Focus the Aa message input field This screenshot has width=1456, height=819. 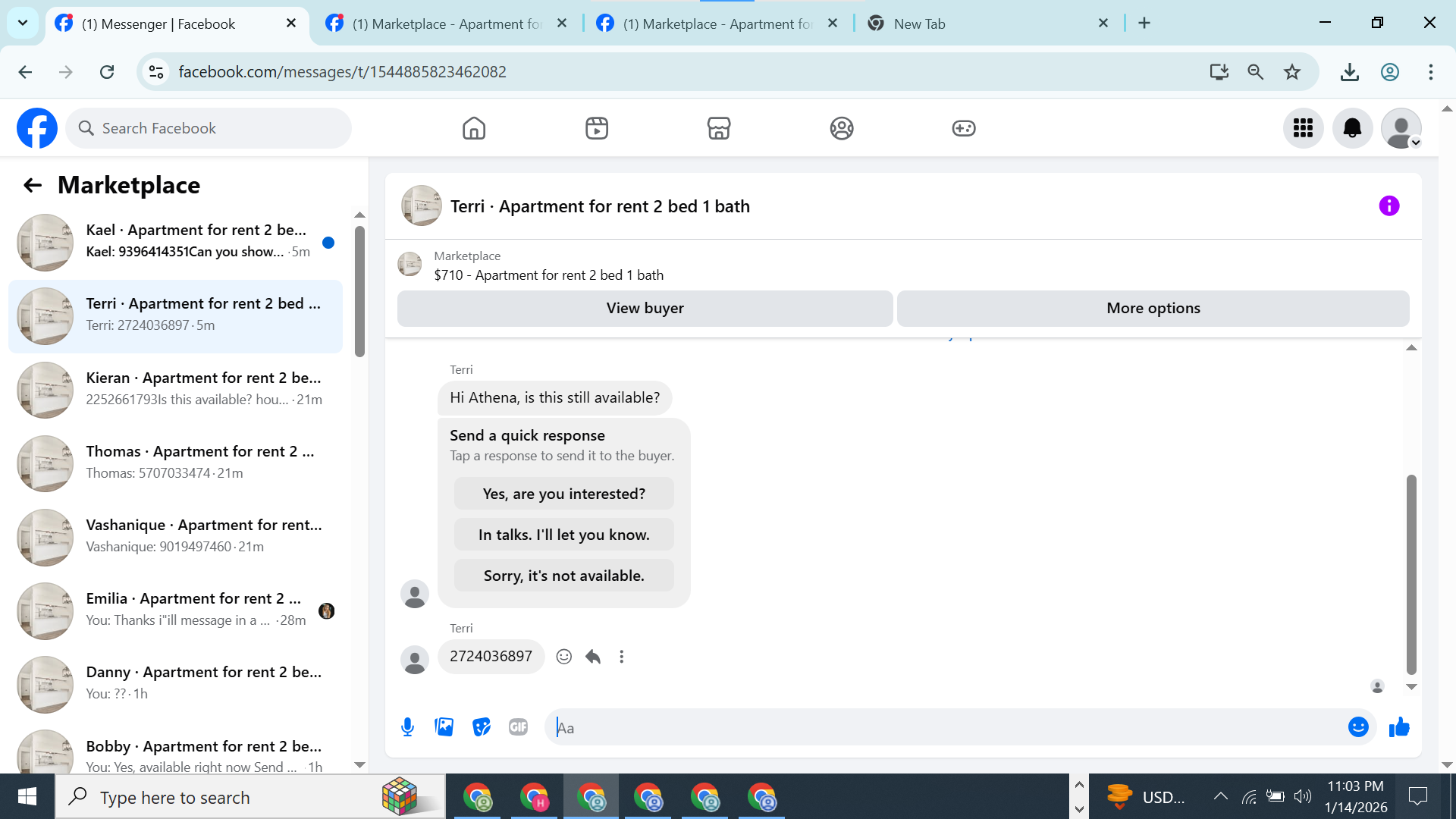tap(948, 728)
